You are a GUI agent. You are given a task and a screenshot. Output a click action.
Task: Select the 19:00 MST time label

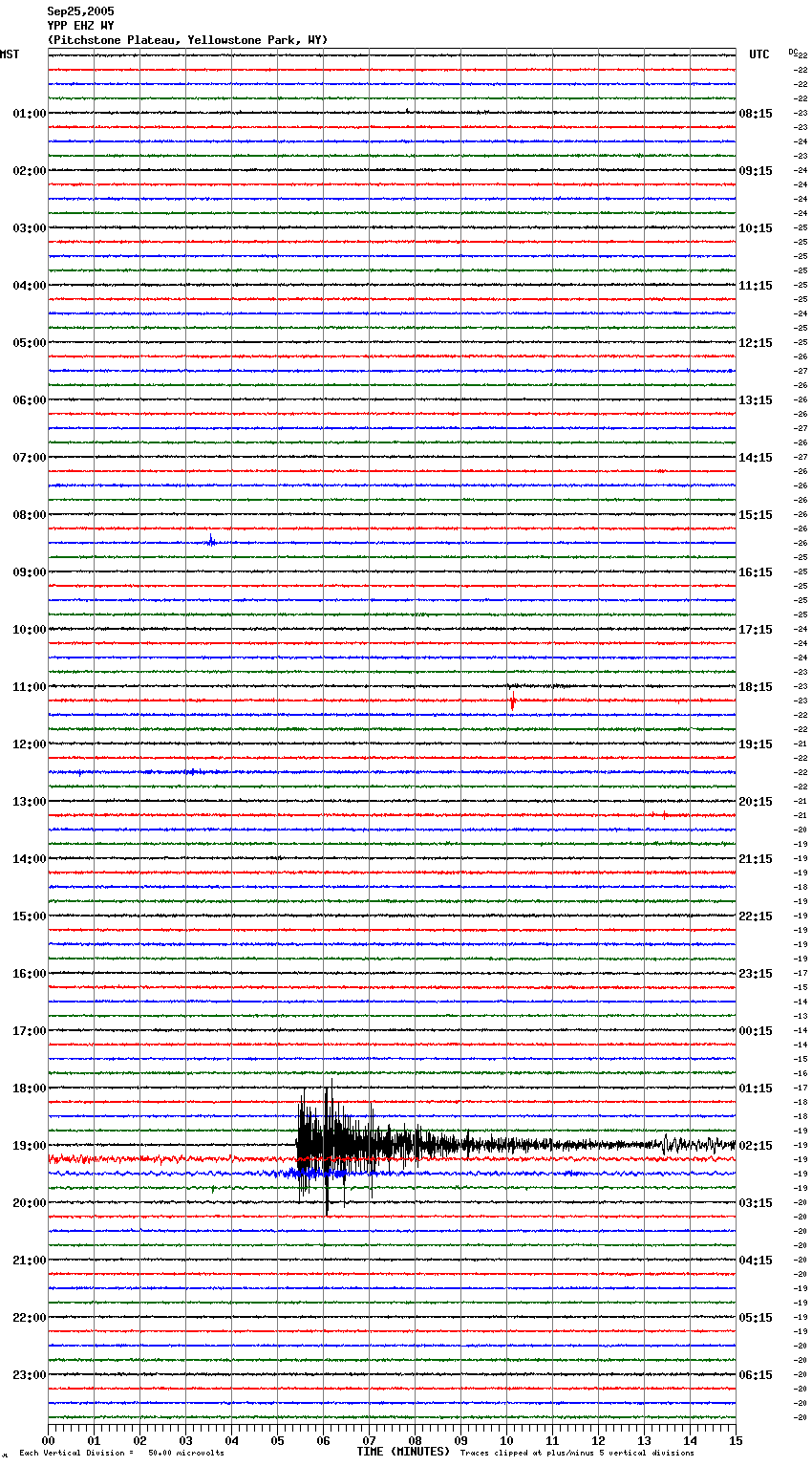30,1146
